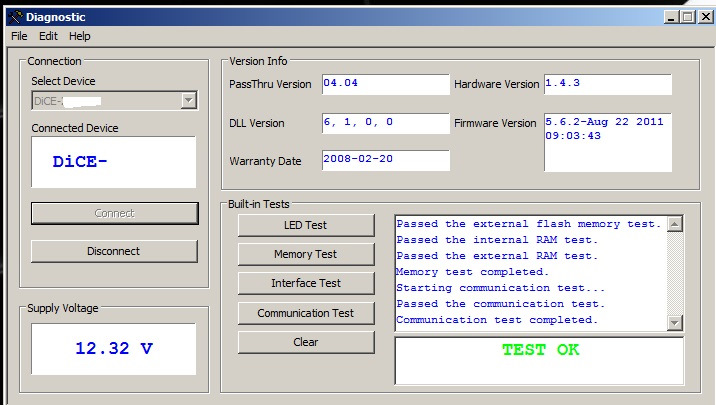Image resolution: width=716 pixels, height=405 pixels.
Task: Select log line 'Passed the external RAM test.'
Action: pos(497,256)
